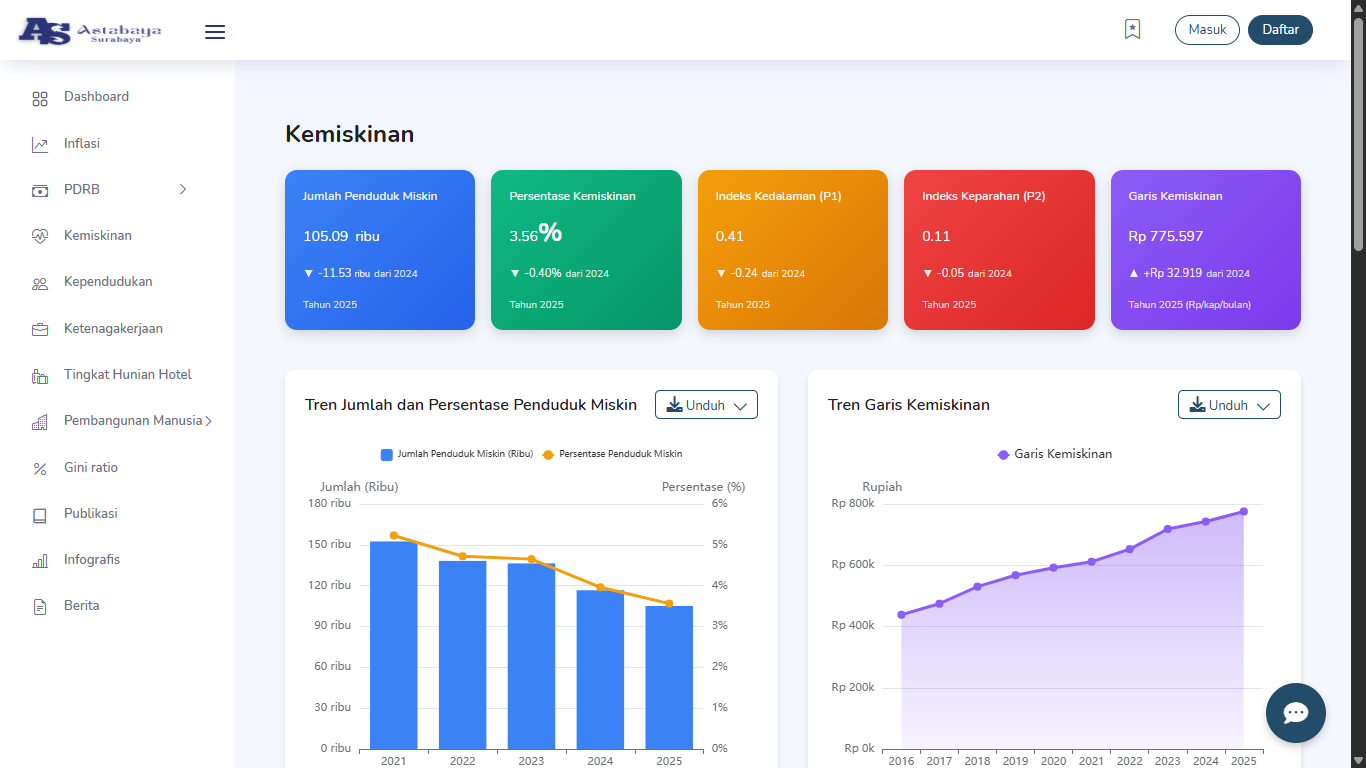Toggle the hamburger sidebar menu

coord(215,32)
